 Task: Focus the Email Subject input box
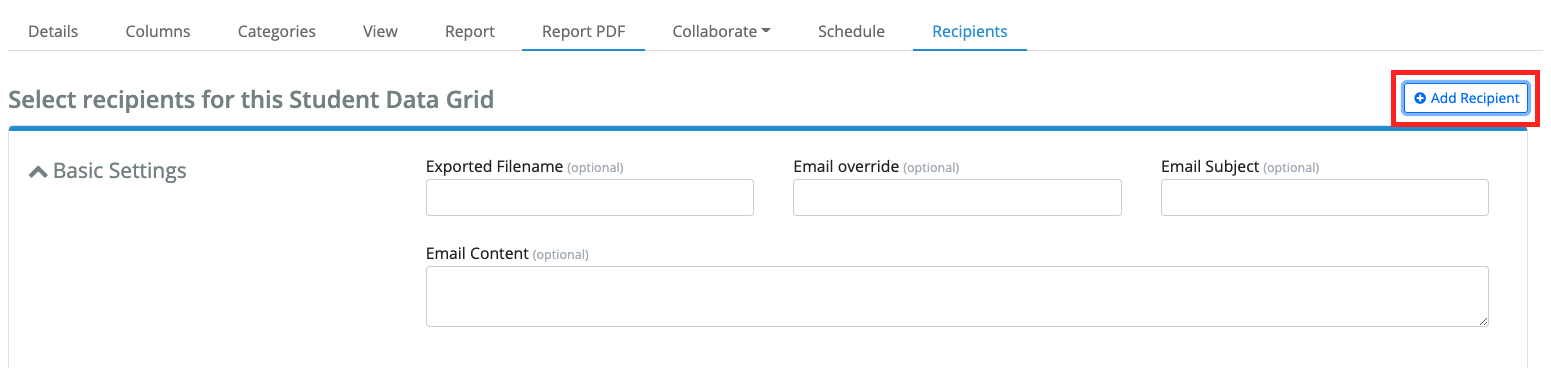tap(1325, 198)
